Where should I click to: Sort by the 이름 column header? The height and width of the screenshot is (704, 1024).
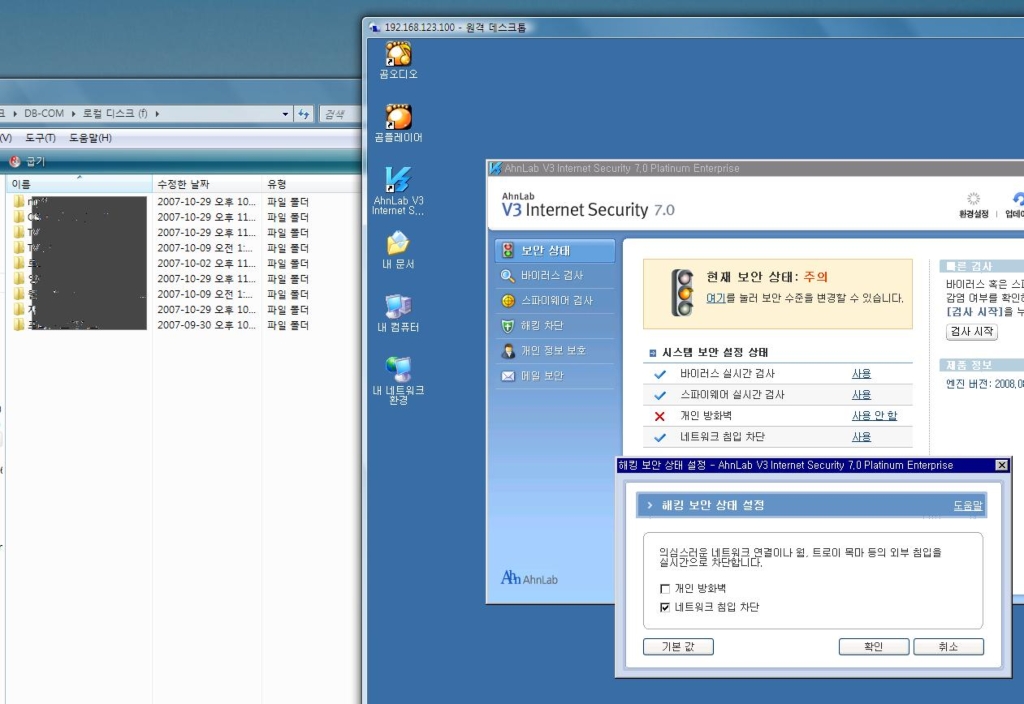pos(79,184)
